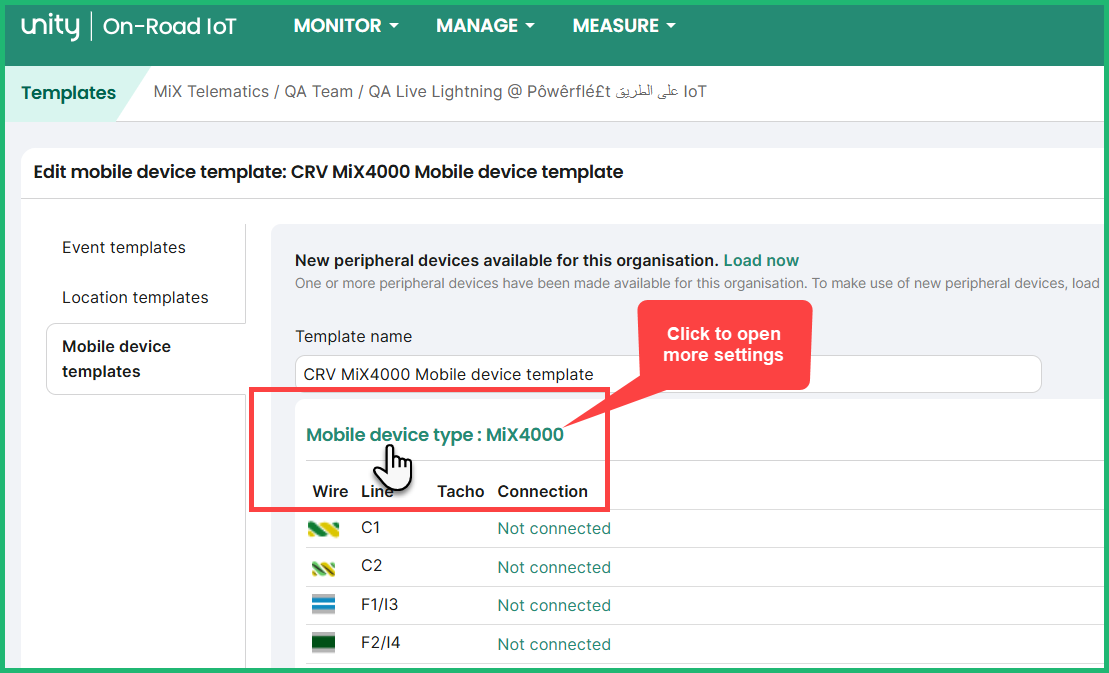Open the MEASURE dropdown menu
This screenshot has width=1109, height=673.
624,25
